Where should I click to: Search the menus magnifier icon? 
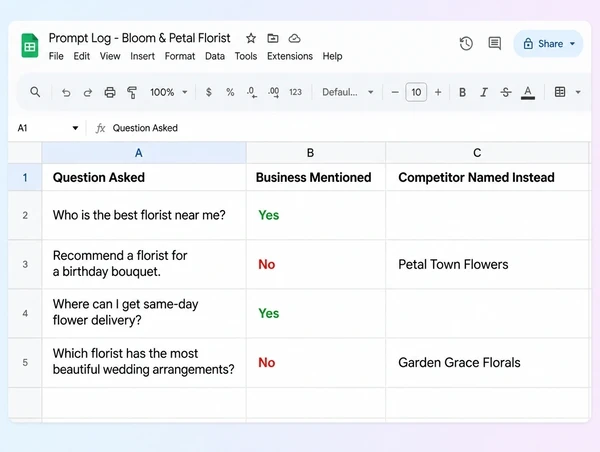35,92
